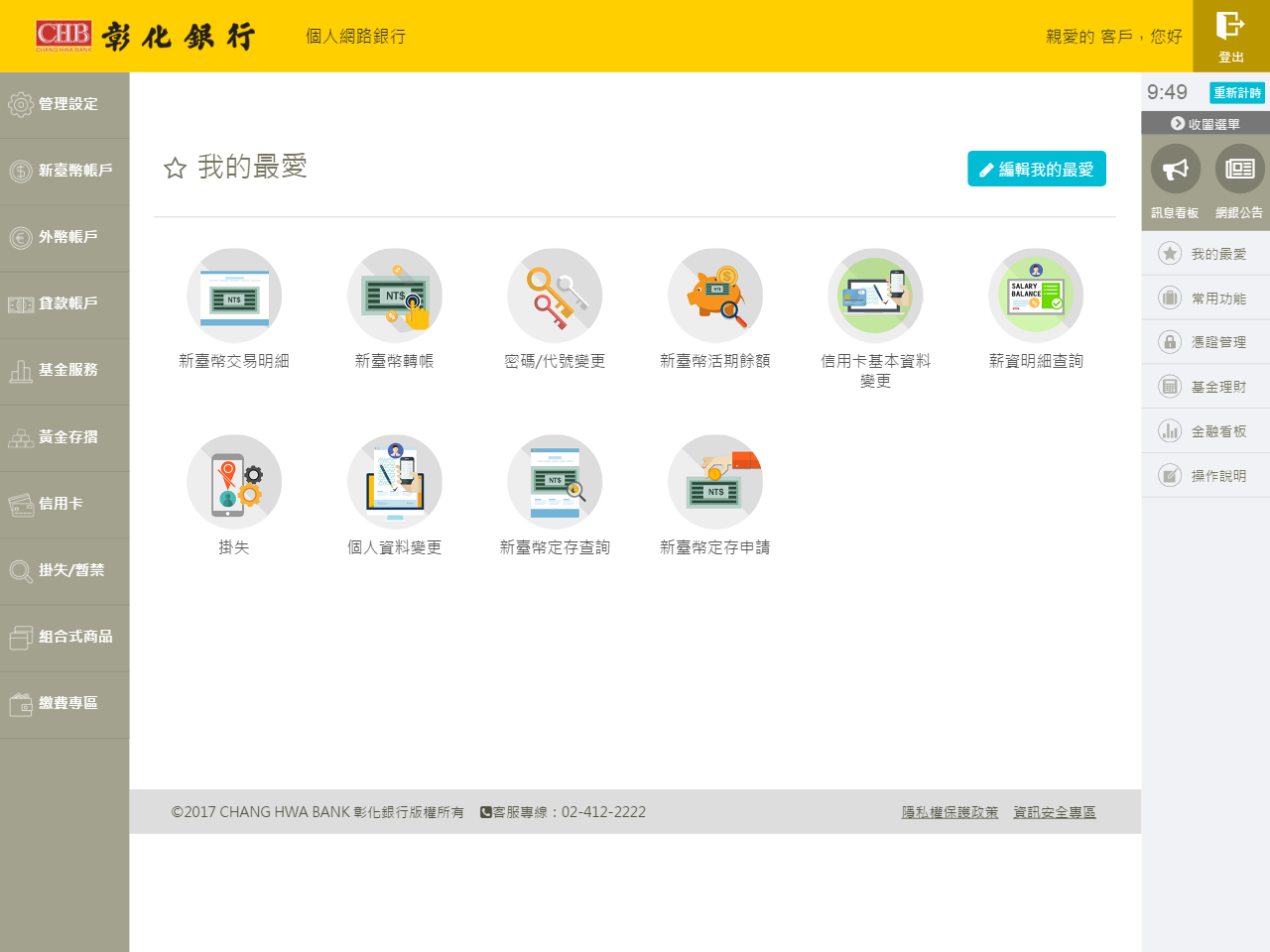1270x952 pixels.
Task: Open the 網銀公告 newspaper icon
Action: (x=1239, y=170)
